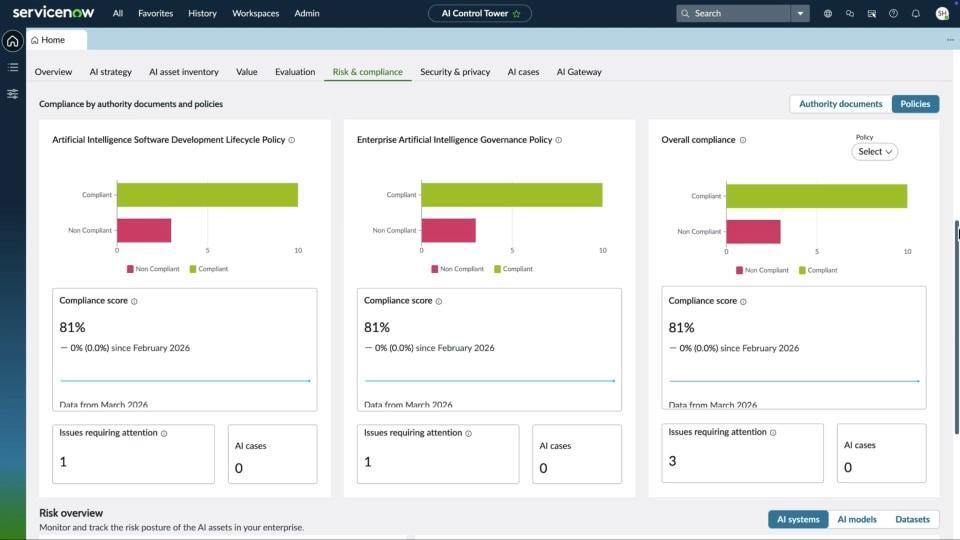Click info icon beside Overall compliance
This screenshot has width=960, height=540.
coord(743,140)
